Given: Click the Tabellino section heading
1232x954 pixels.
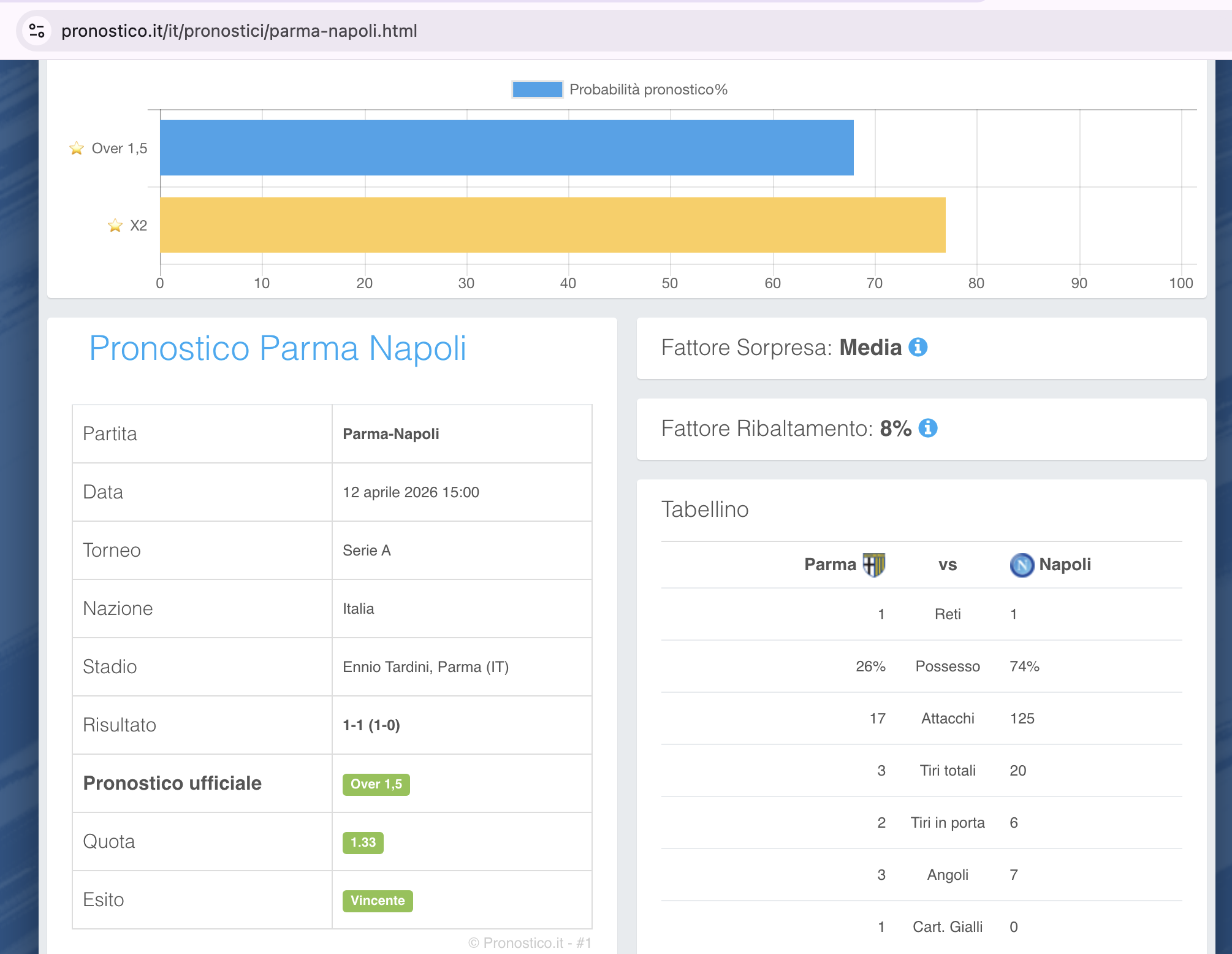Looking at the screenshot, I should pyautogui.click(x=705, y=509).
